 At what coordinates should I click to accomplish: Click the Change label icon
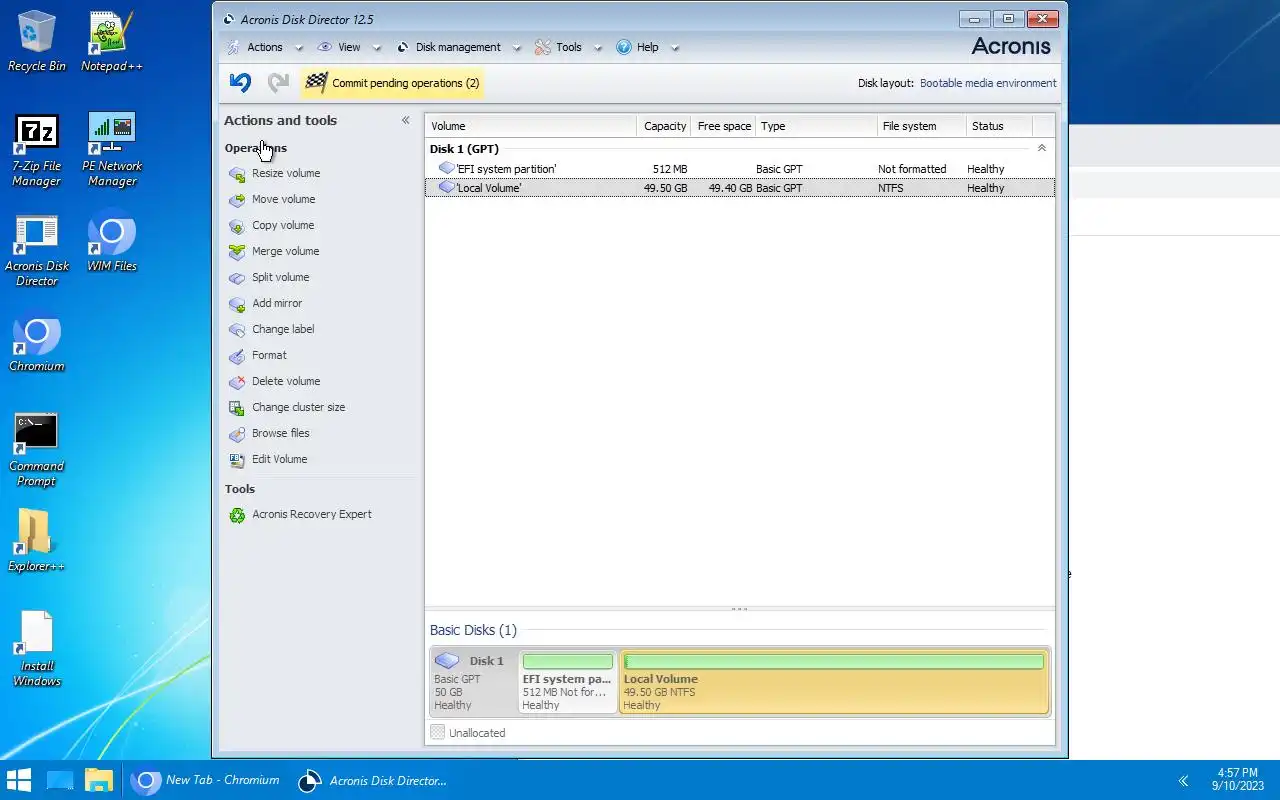[237, 330]
